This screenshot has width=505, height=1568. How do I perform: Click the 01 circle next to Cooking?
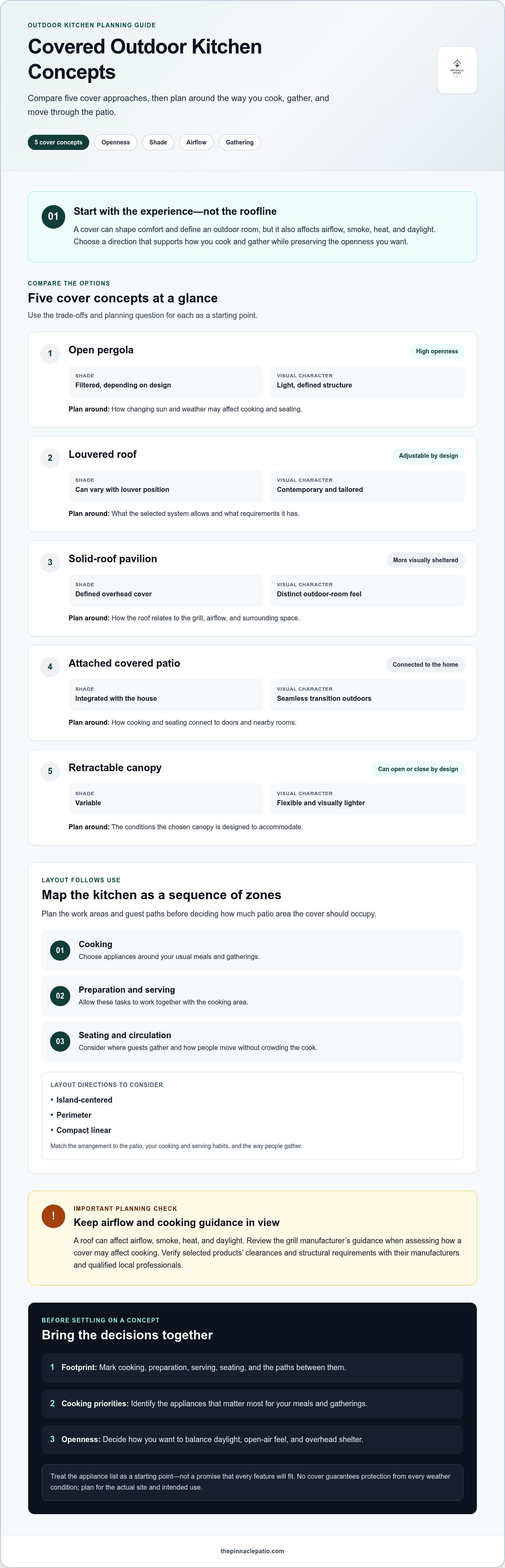point(60,950)
